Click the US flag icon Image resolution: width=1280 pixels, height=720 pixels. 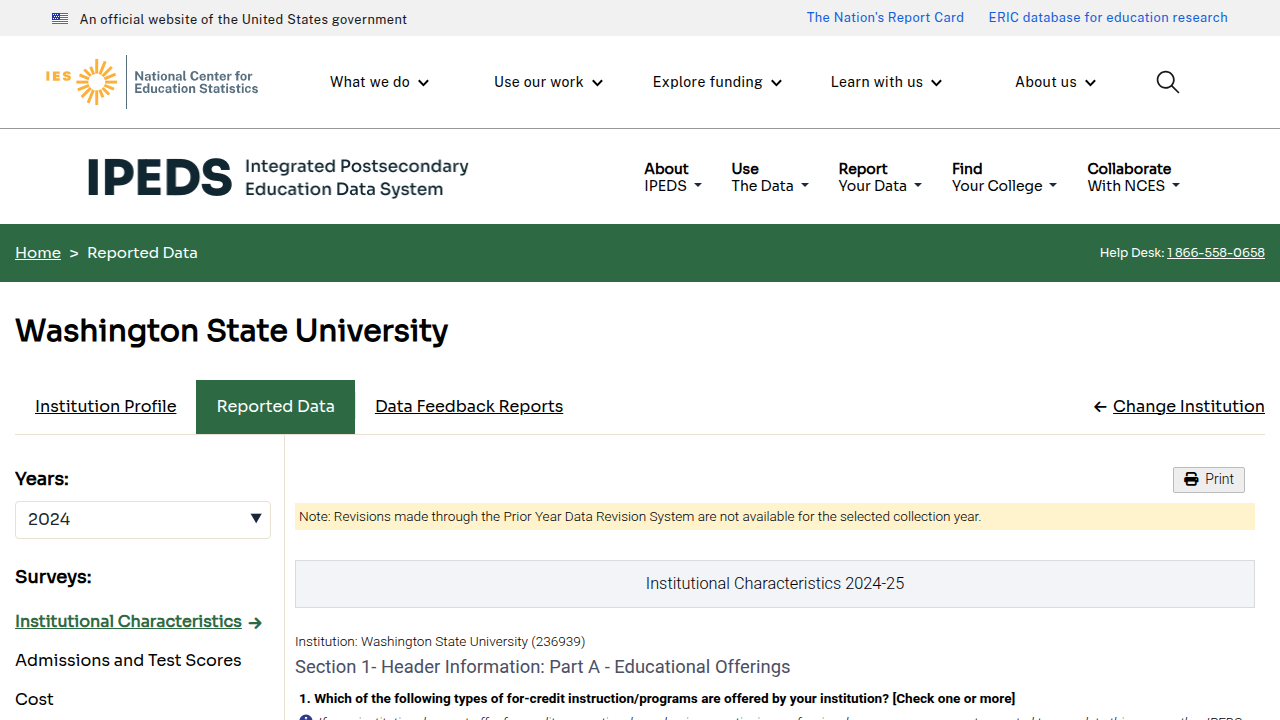click(60, 19)
